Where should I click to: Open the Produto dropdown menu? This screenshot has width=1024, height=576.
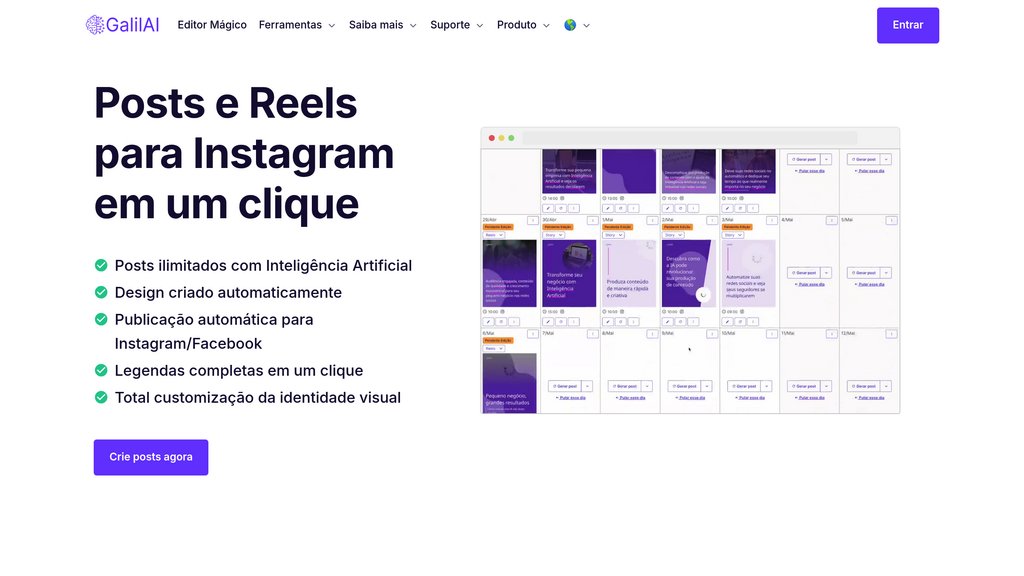[523, 25]
